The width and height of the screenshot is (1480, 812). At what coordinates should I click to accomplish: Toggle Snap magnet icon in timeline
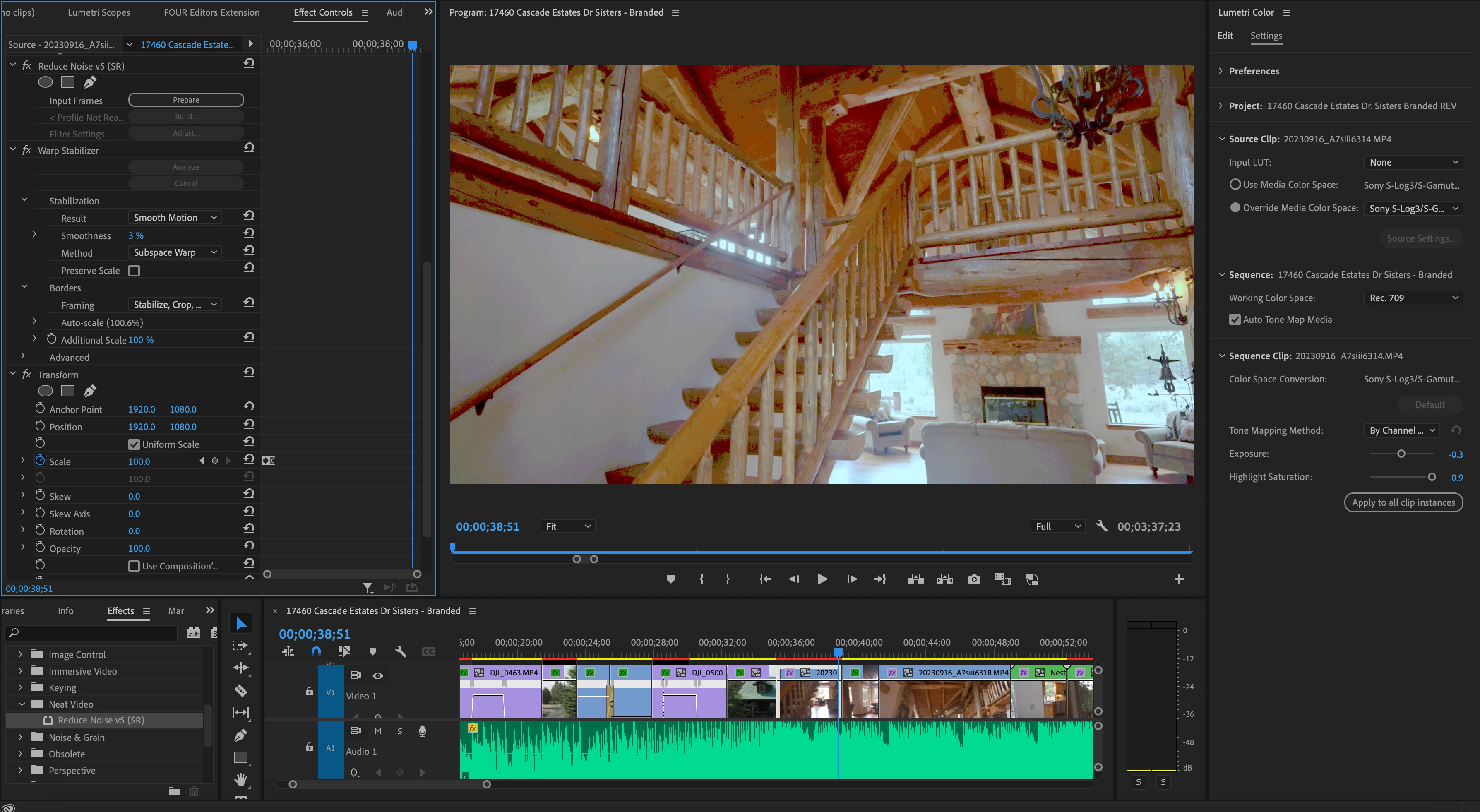coord(316,651)
